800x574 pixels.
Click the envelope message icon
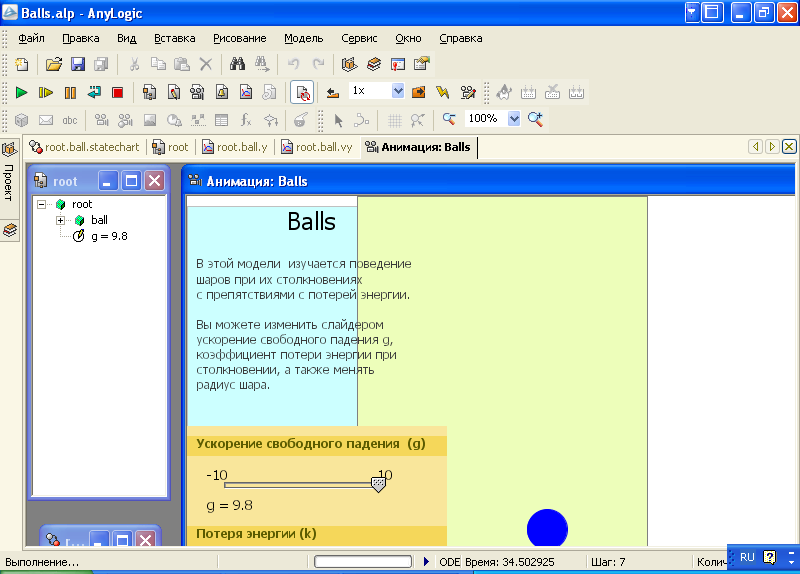coord(46,120)
